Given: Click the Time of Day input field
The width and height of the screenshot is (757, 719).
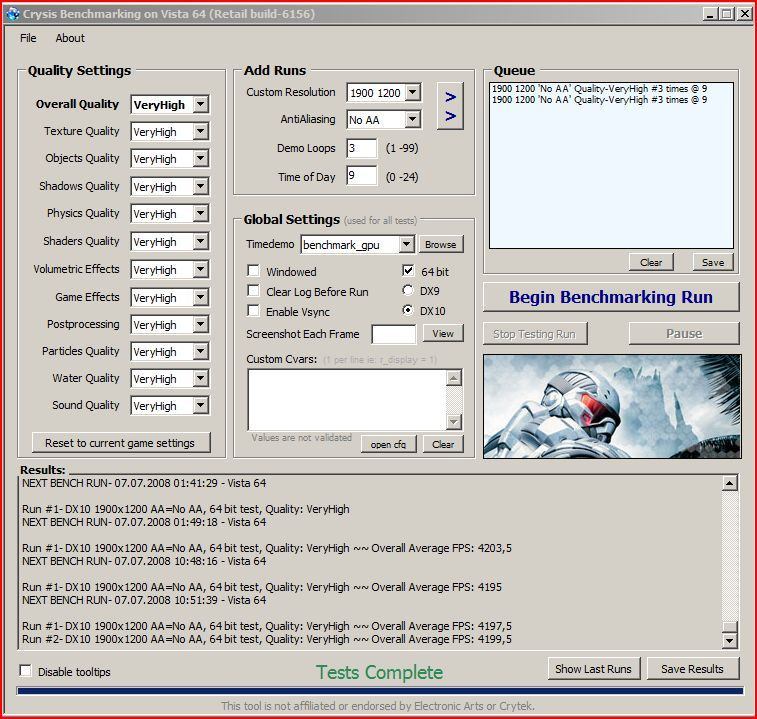Looking at the screenshot, I should point(362,176).
